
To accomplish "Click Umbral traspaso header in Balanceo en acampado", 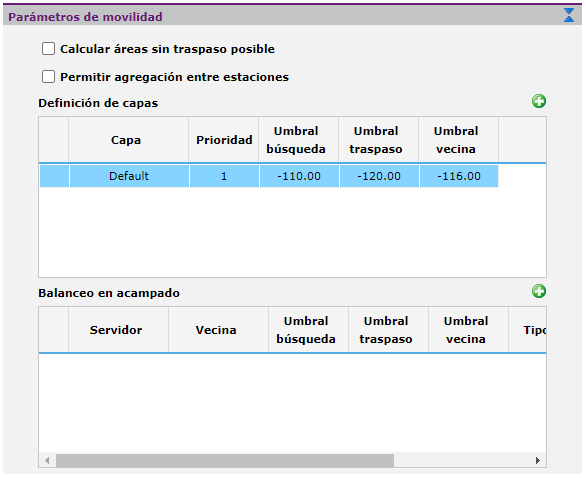I will (x=388, y=330).
